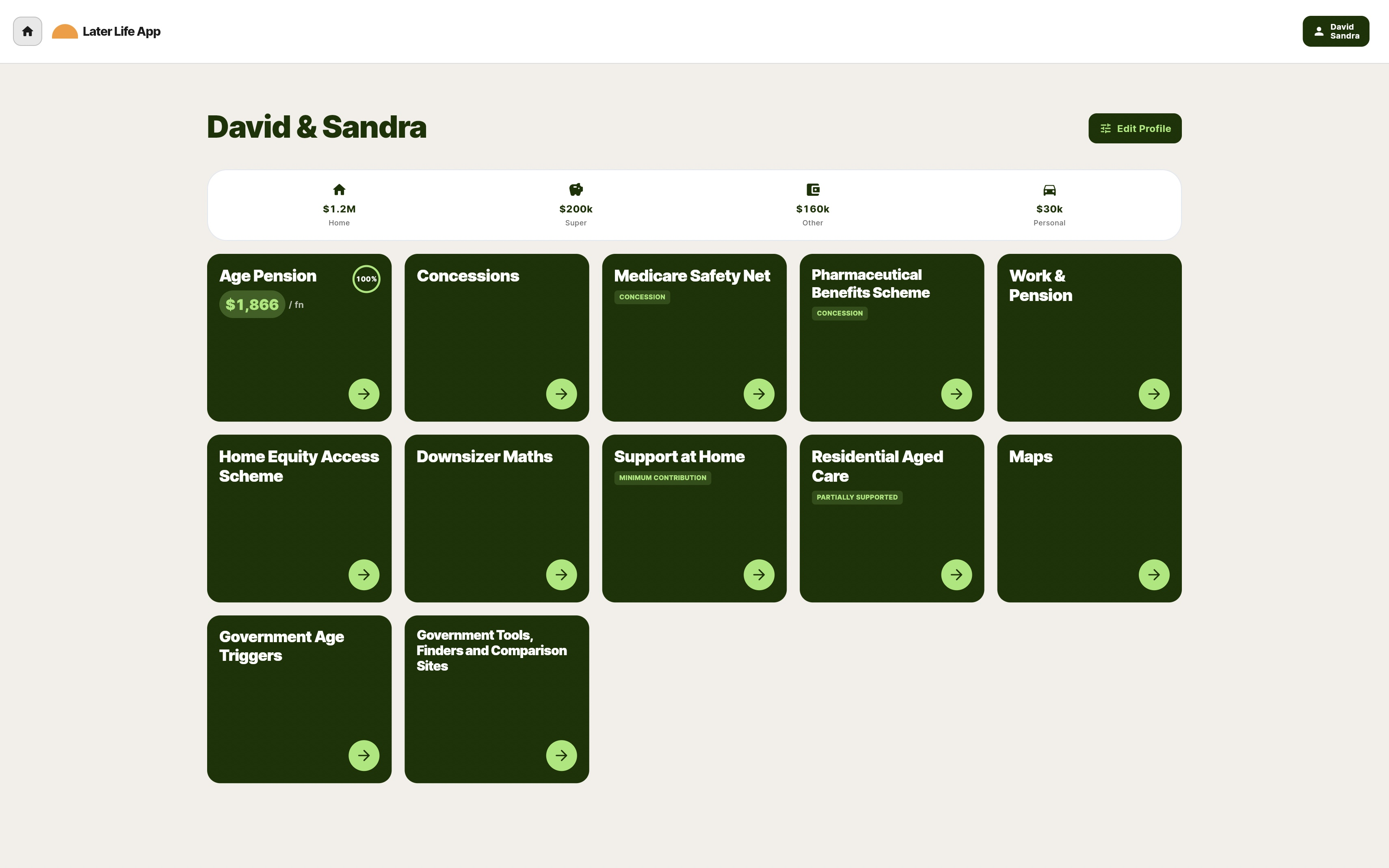Image resolution: width=1389 pixels, height=868 pixels.
Task: Click Government Tools, Finders and Comparison Sites title
Action: (491, 650)
